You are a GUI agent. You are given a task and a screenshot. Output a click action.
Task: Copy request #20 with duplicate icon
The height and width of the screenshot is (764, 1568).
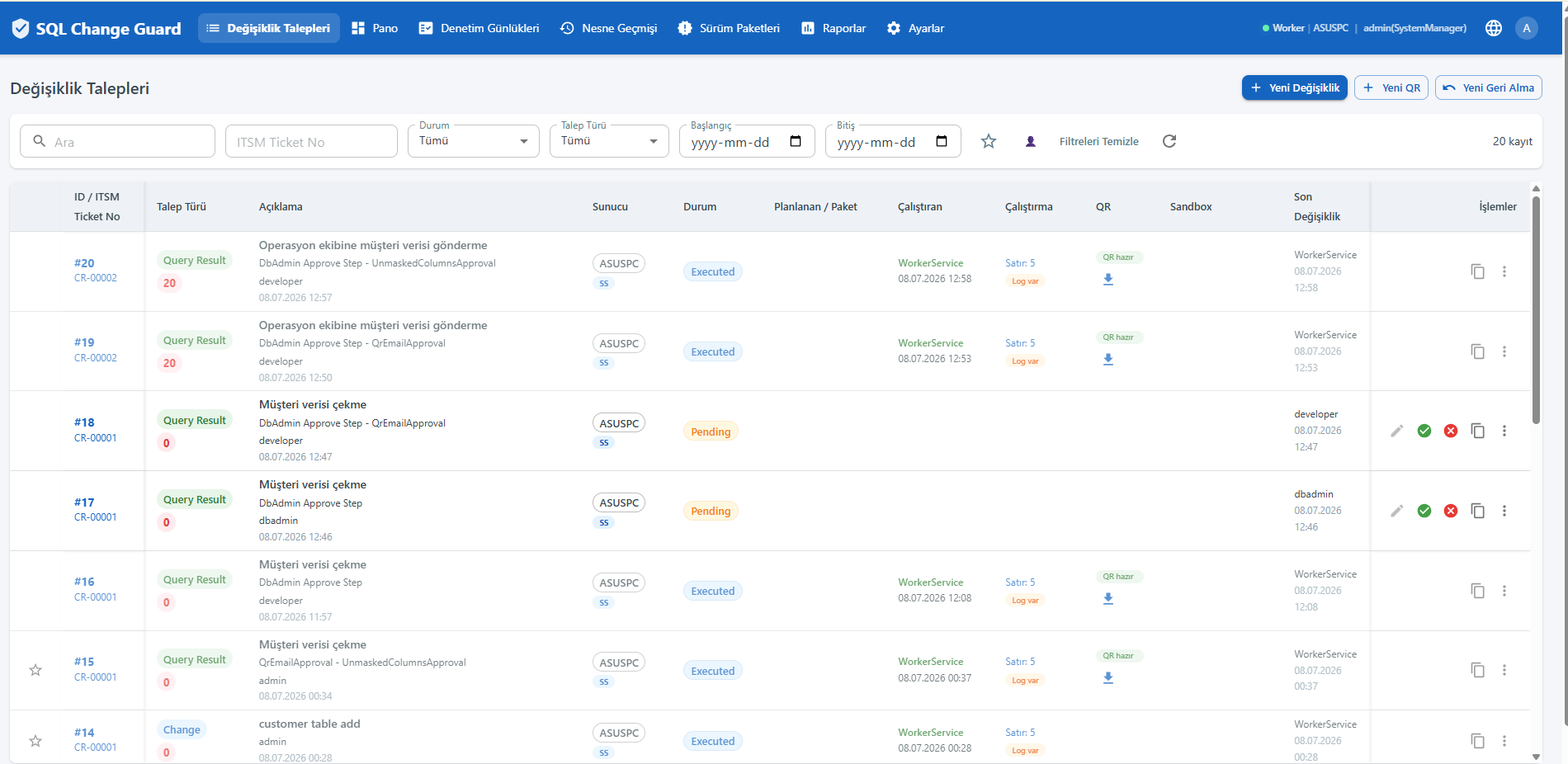1478,271
